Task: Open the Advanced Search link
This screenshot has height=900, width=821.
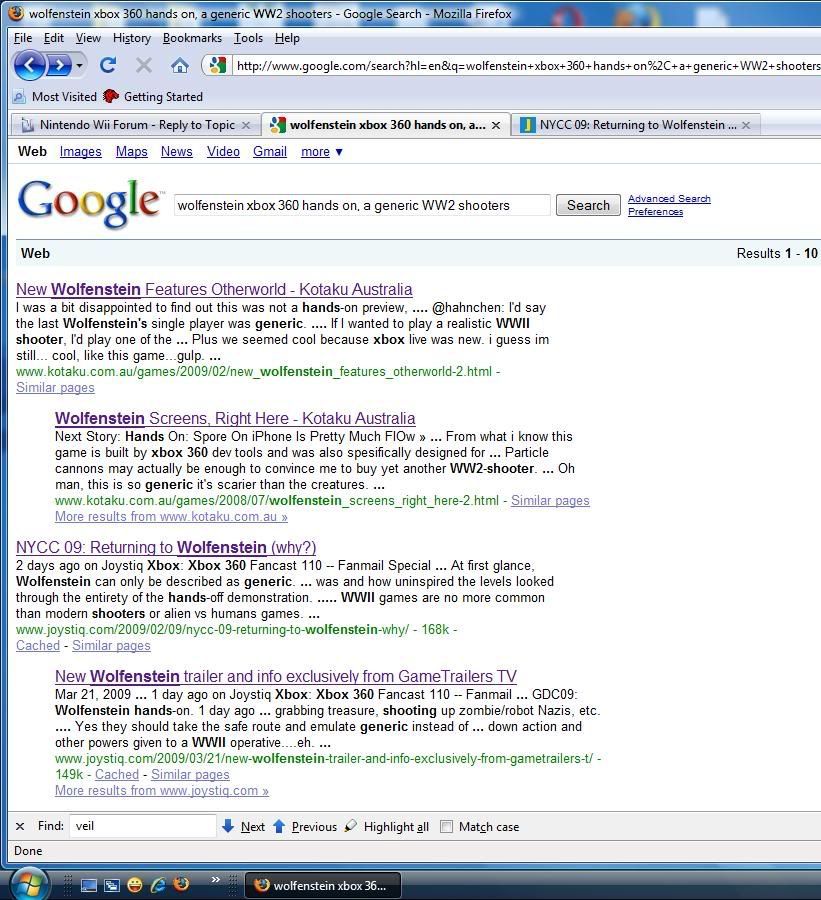Action: click(669, 199)
